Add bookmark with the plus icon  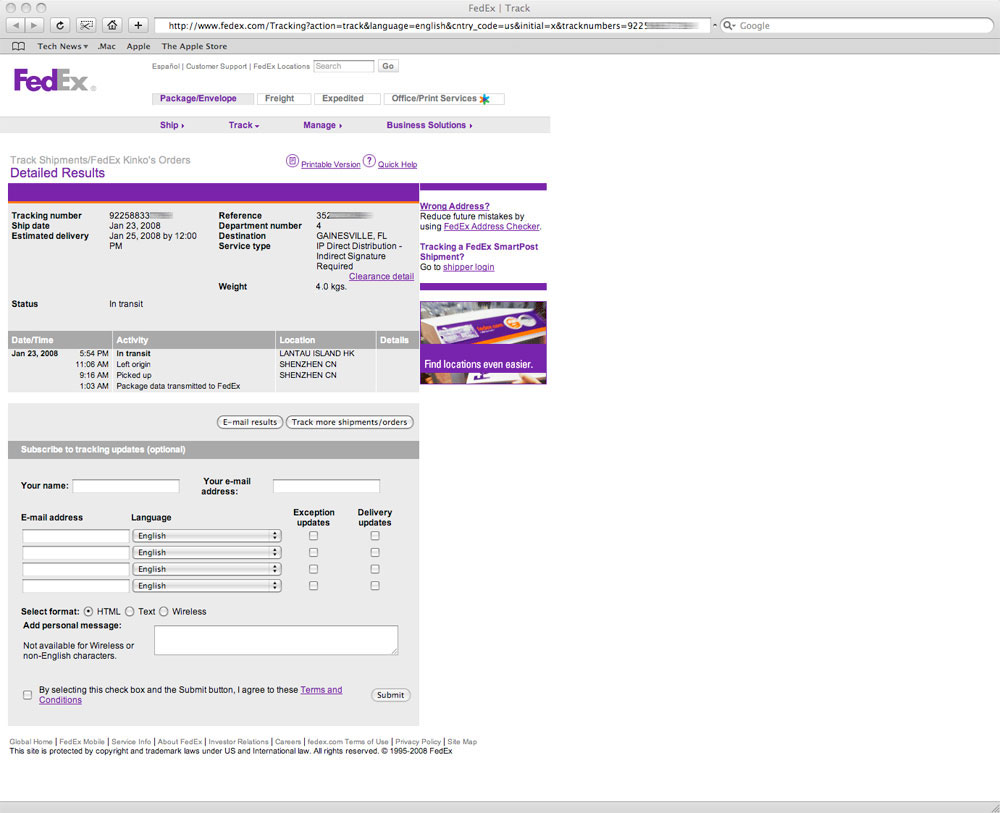click(x=138, y=26)
